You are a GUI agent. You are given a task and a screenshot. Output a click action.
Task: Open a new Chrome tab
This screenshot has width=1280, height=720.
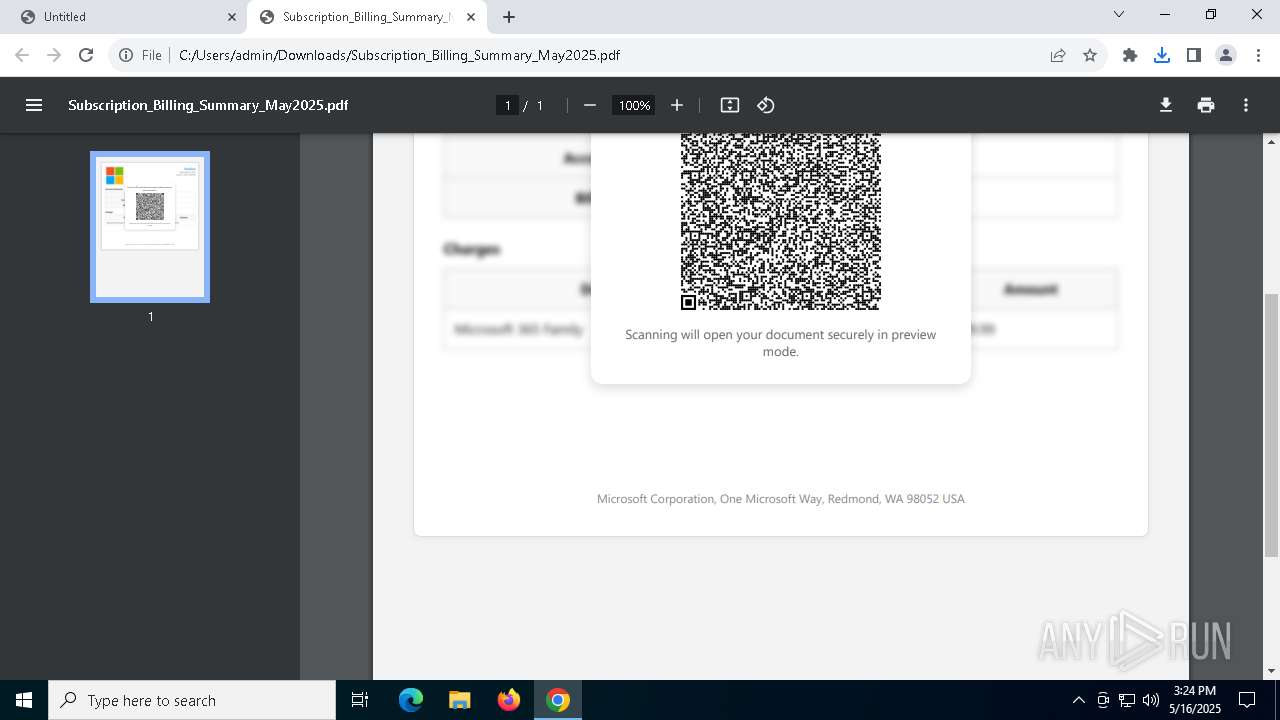509,17
